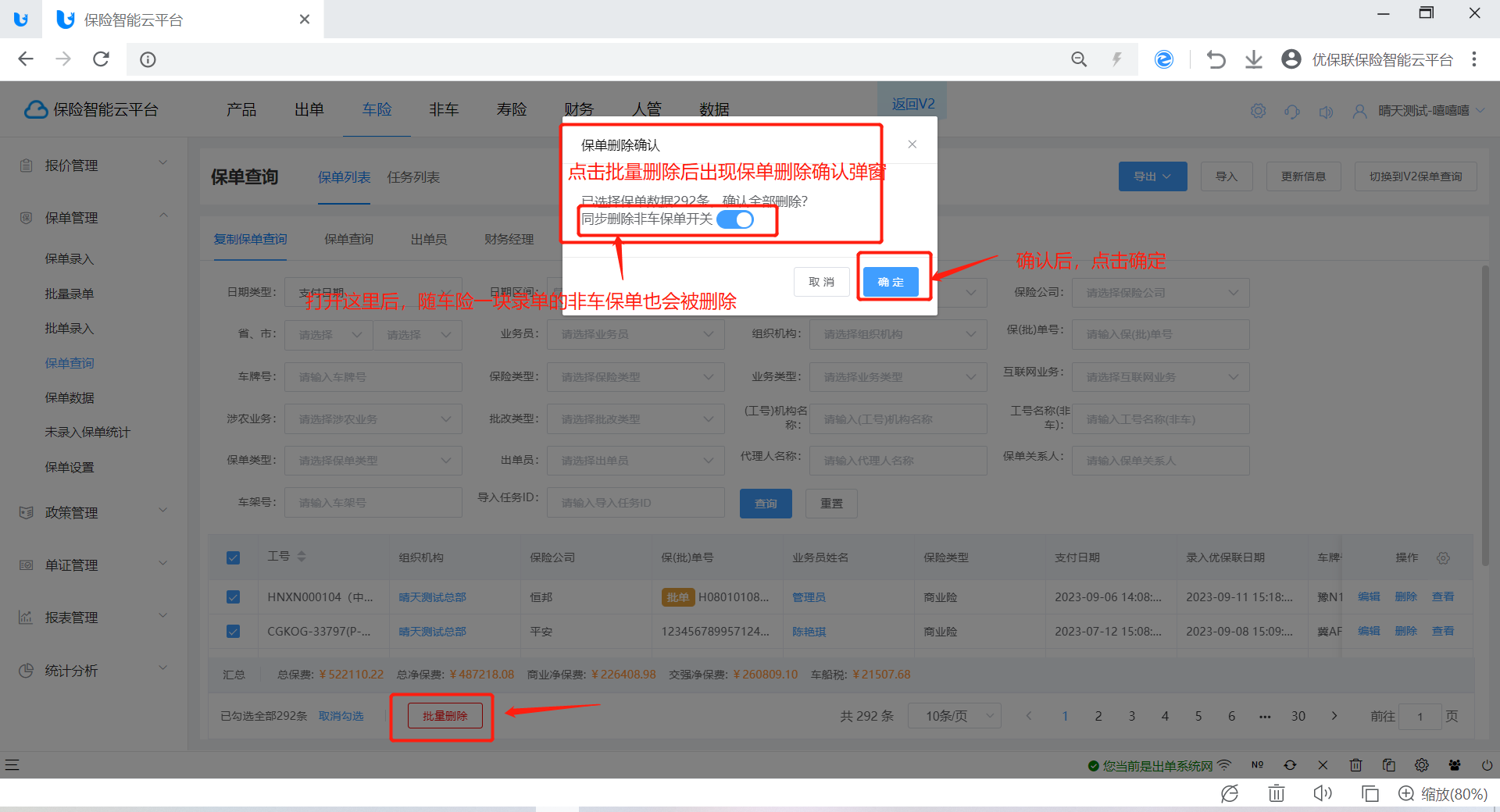Click 切换到V2保单查询 button
Viewport: 1500px width, 812px height.
1416,176
